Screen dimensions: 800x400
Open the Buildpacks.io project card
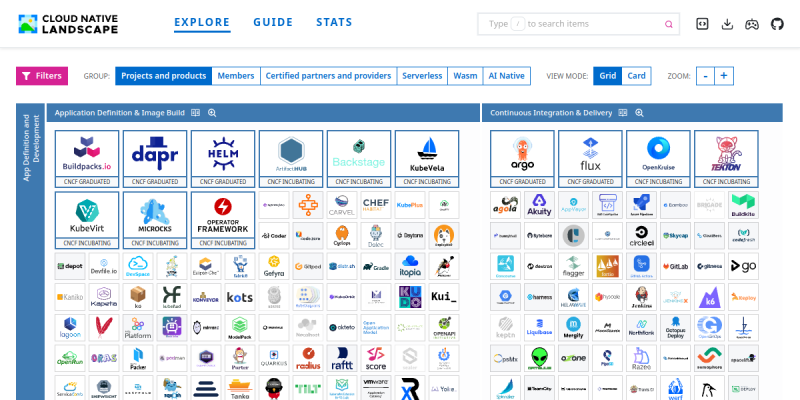point(87,159)
